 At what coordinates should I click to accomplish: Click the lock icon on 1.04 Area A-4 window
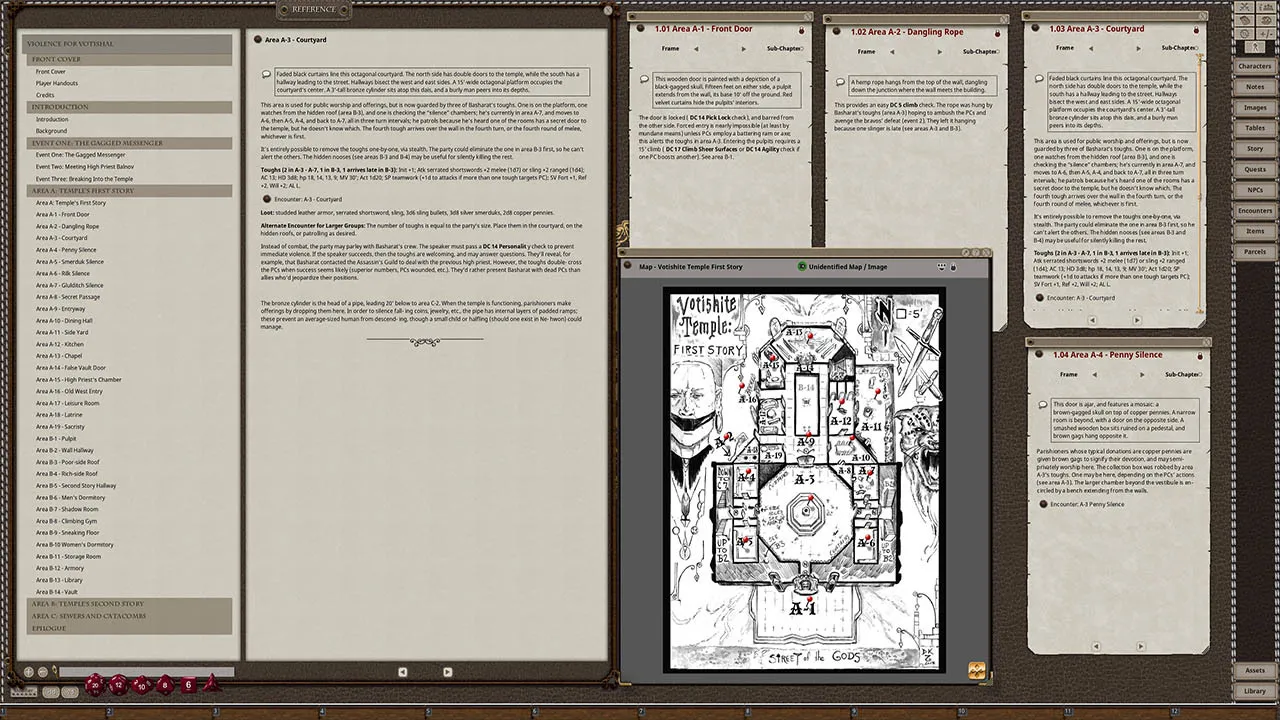[x=1199, y=355]
